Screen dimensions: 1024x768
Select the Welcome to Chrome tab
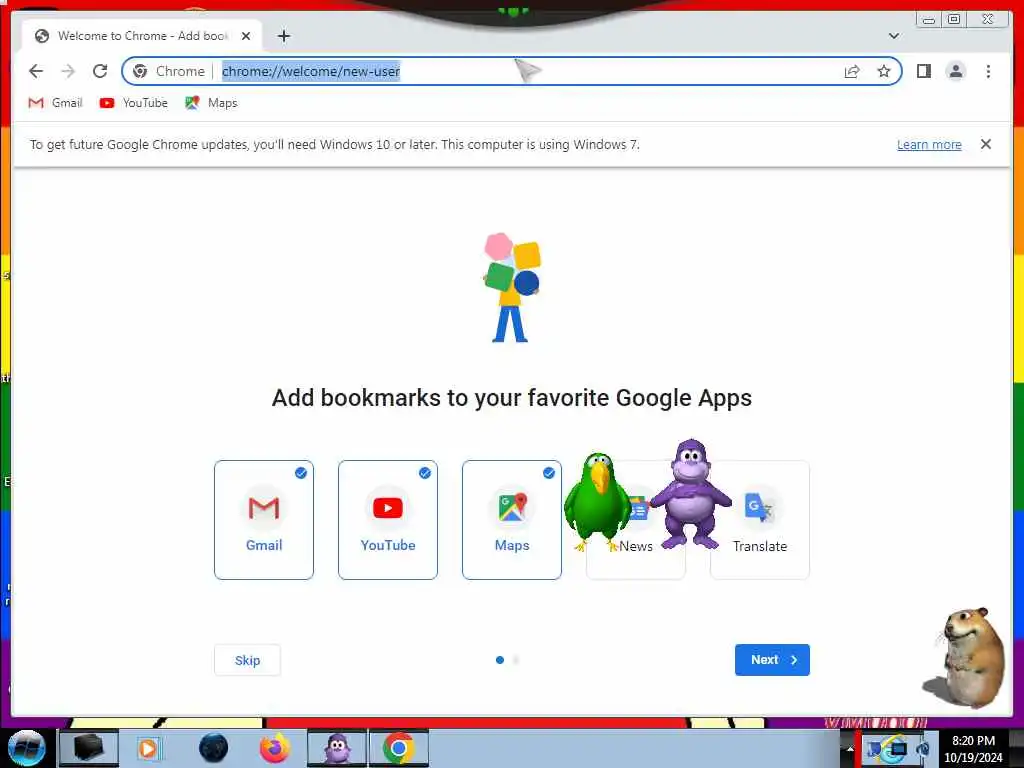click(x=142, y=36)
